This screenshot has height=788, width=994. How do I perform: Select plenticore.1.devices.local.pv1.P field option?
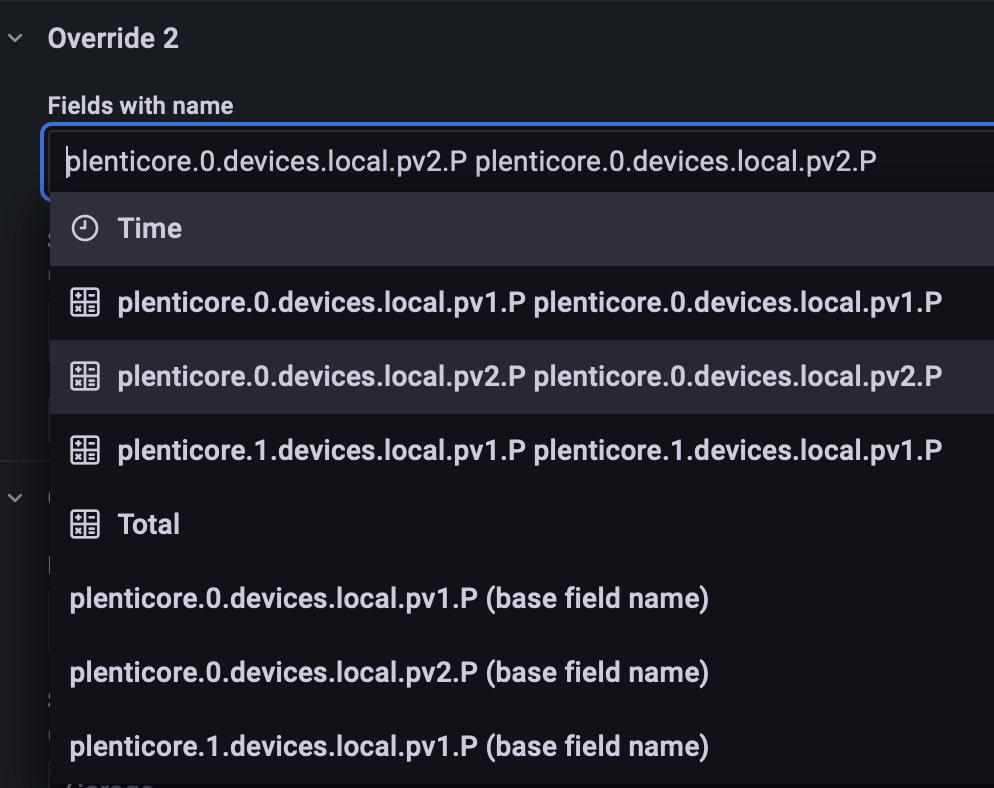(x=529, y=451)
